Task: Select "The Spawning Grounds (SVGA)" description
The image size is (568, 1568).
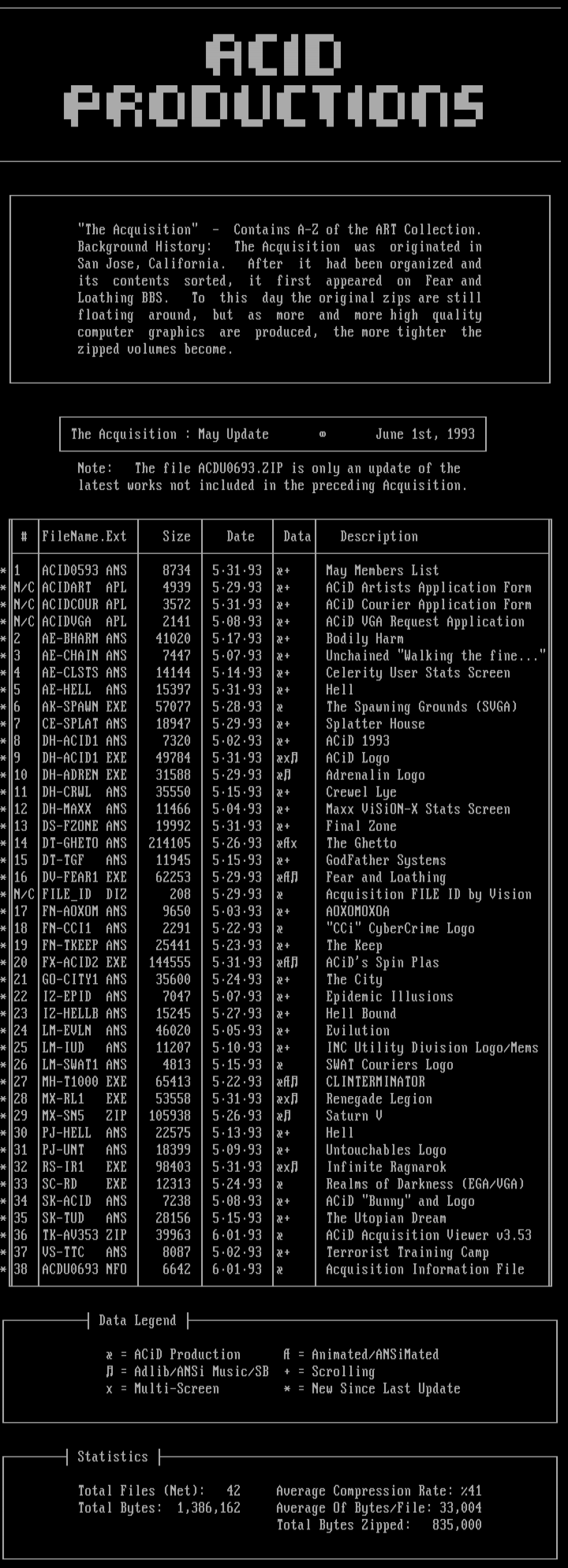Action: 421,707
